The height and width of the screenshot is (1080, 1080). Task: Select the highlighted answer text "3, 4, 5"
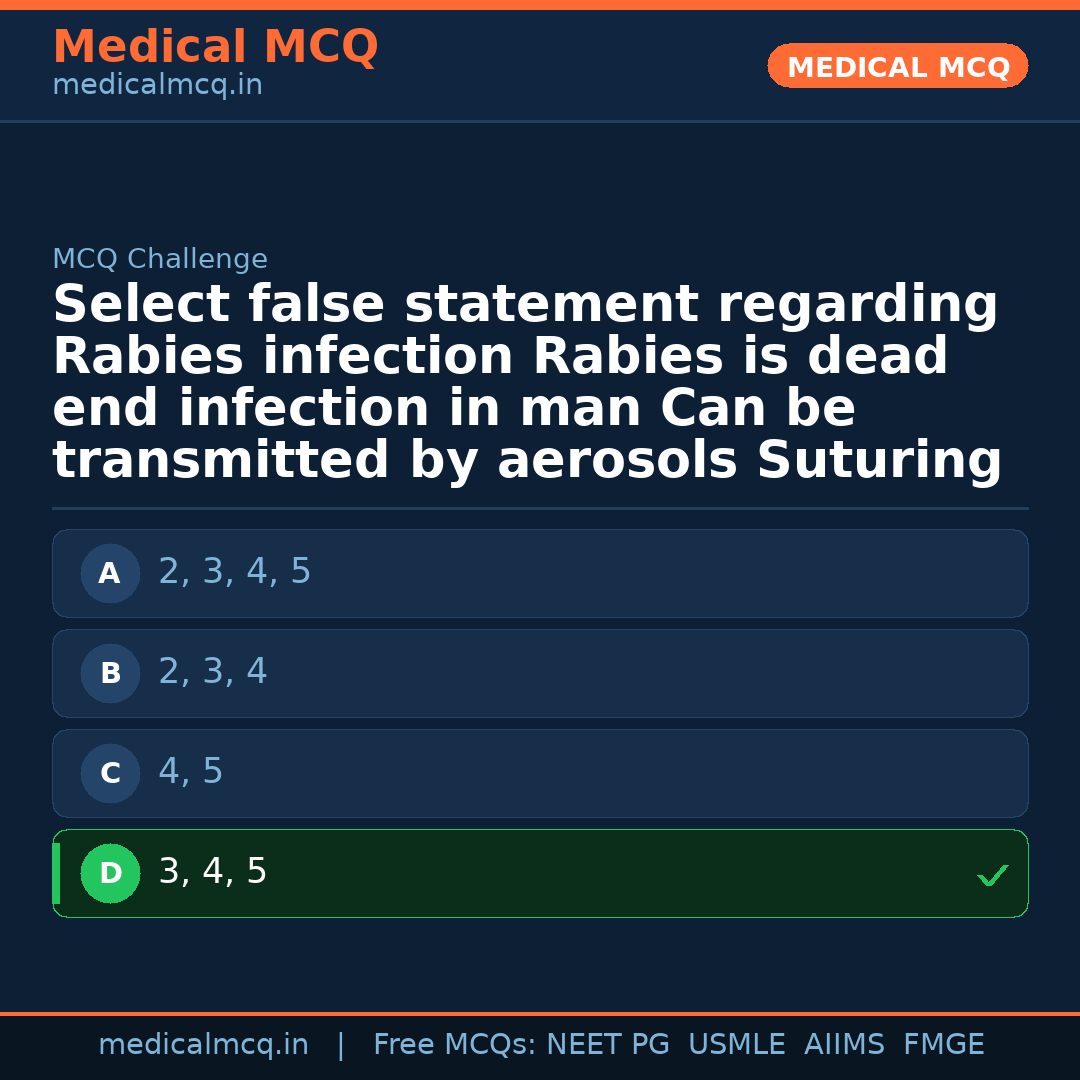[x=213, y=872]
